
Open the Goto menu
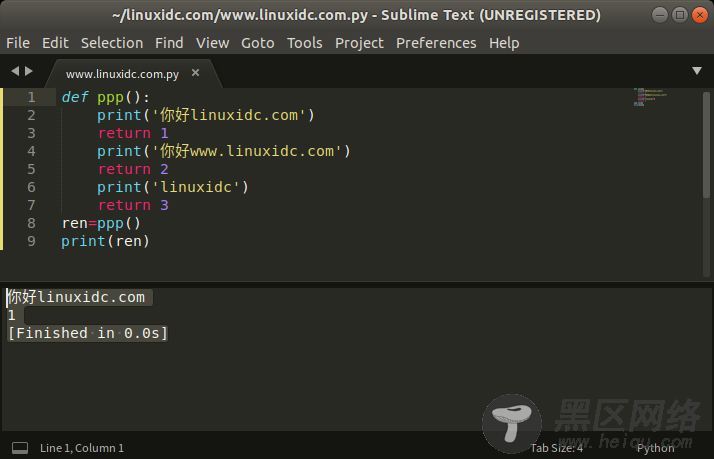[x=258, y=43]
